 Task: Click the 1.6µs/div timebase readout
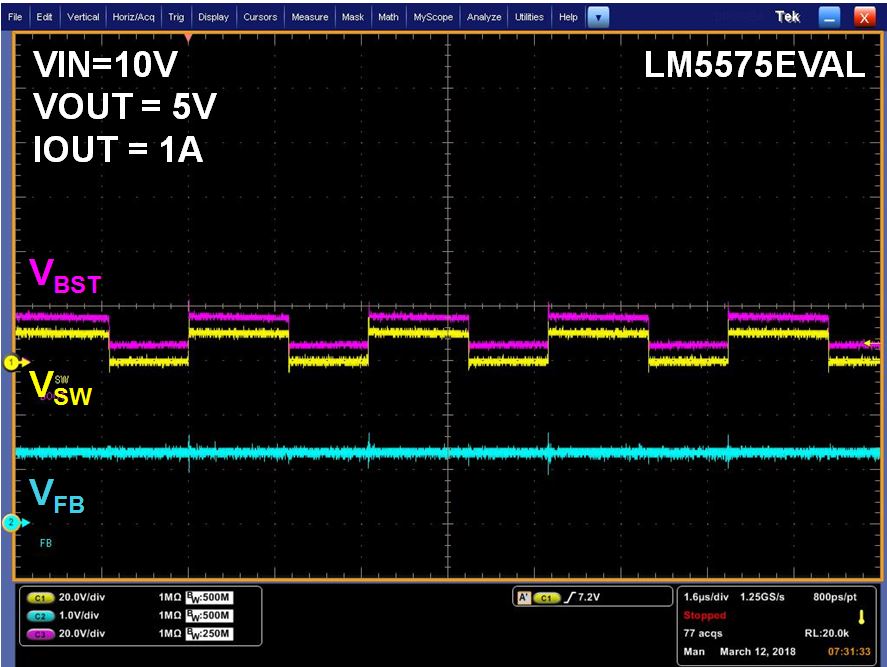click(x=706, y=597)
